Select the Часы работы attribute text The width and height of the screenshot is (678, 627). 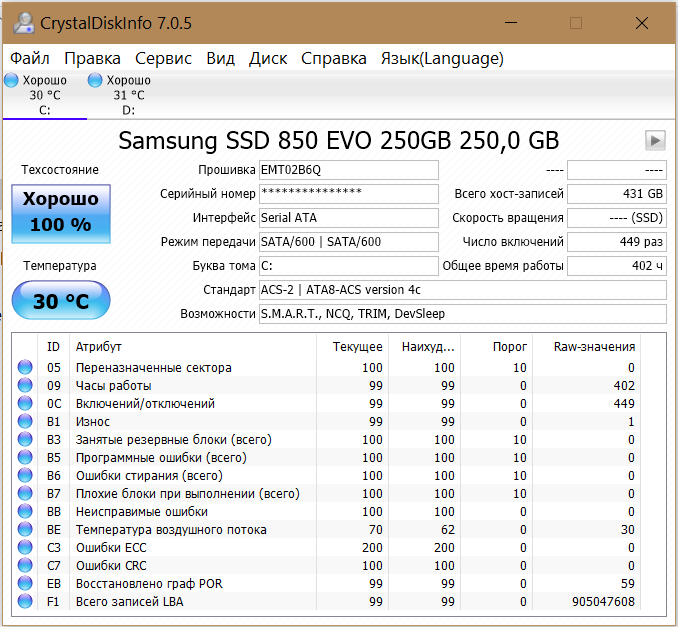click(113, 386)
